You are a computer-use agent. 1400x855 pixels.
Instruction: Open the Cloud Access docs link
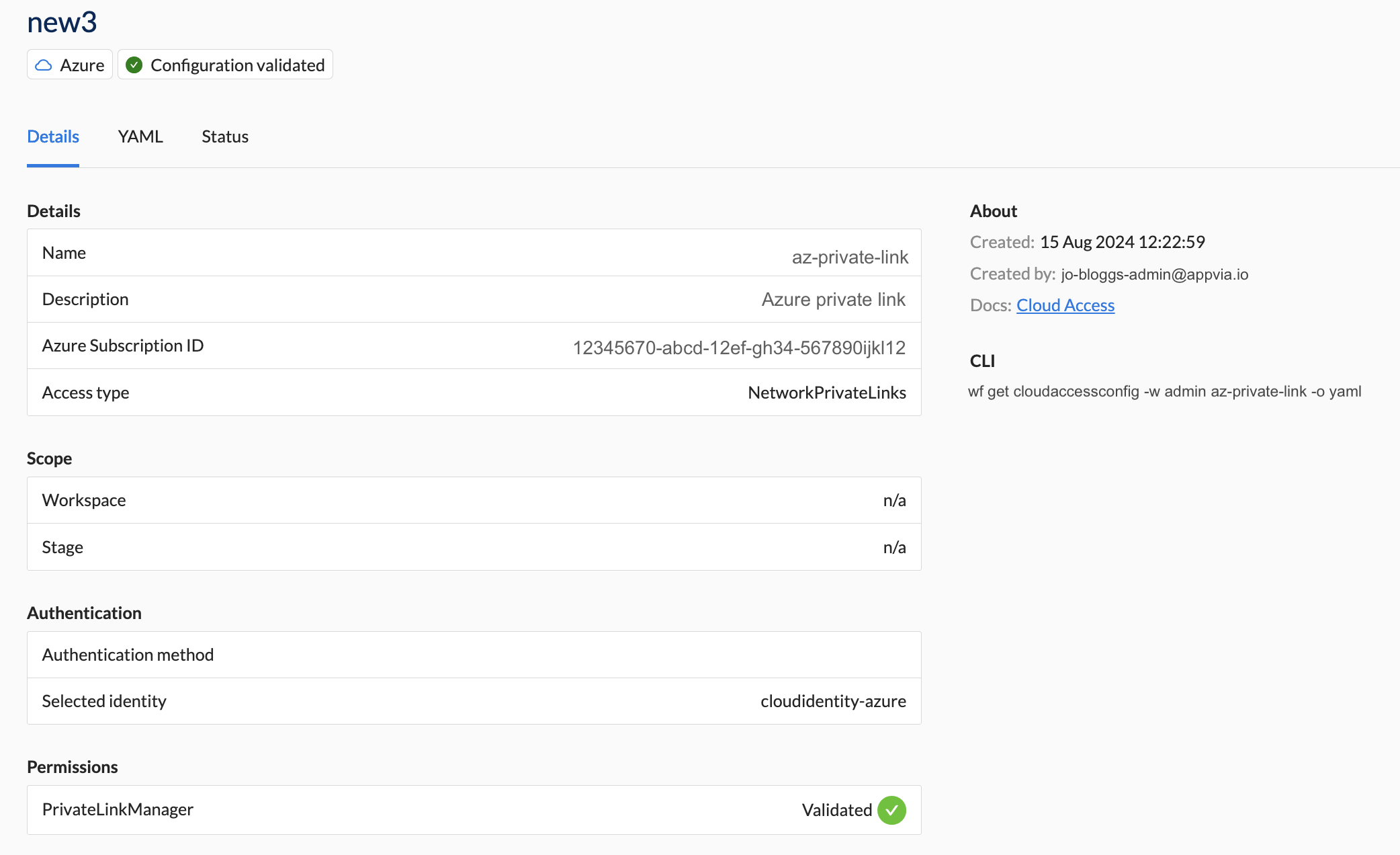coord(1065,305)
